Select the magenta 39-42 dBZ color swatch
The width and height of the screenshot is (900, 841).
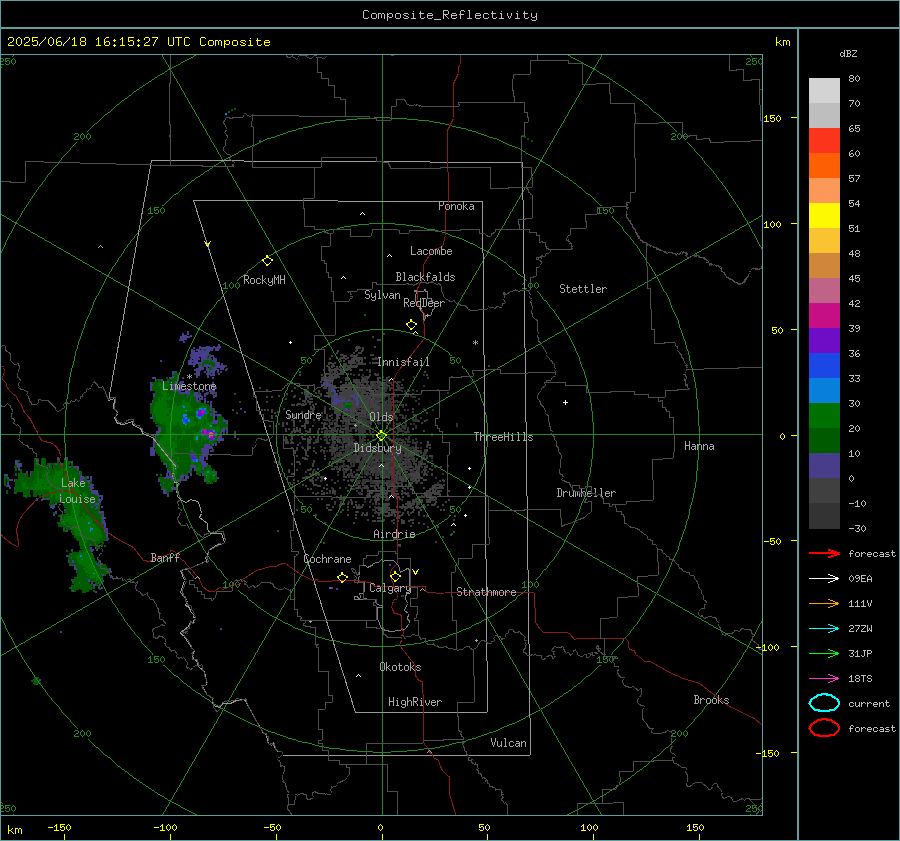click(824, 316)
